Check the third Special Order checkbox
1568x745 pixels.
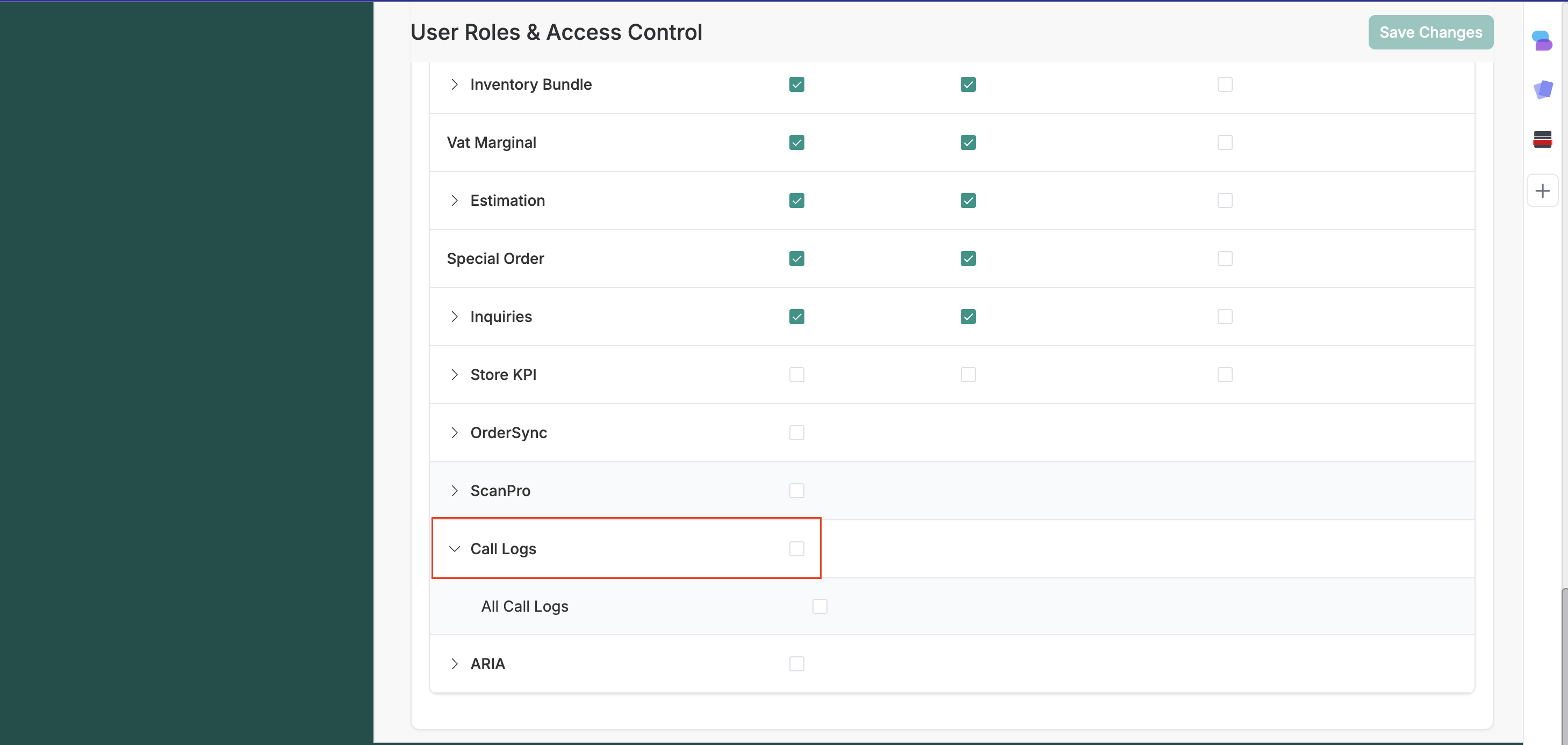(x=1225, y=259)
